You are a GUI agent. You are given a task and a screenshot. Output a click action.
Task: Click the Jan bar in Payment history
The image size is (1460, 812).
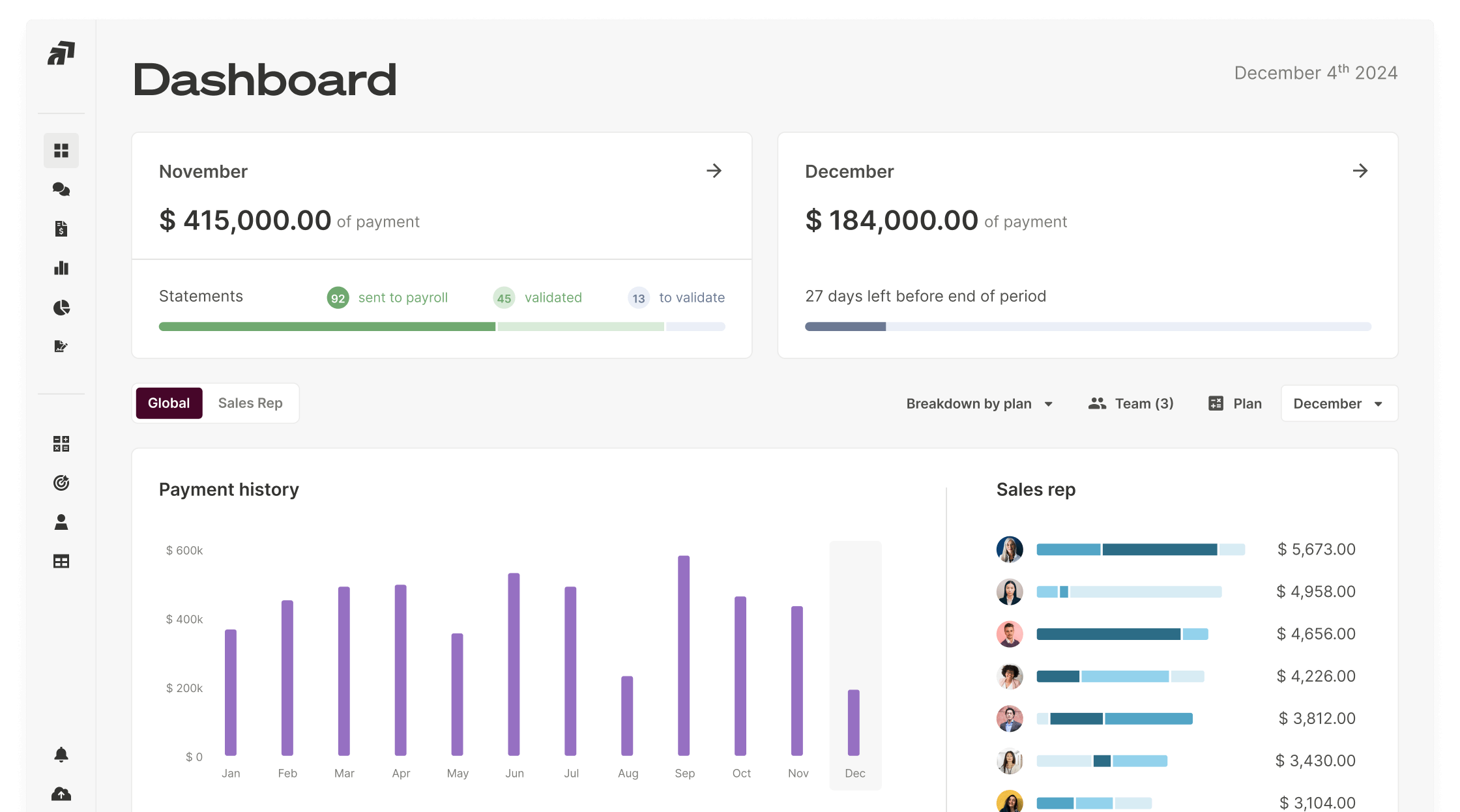pyautogui.click(x=231, y=693)
